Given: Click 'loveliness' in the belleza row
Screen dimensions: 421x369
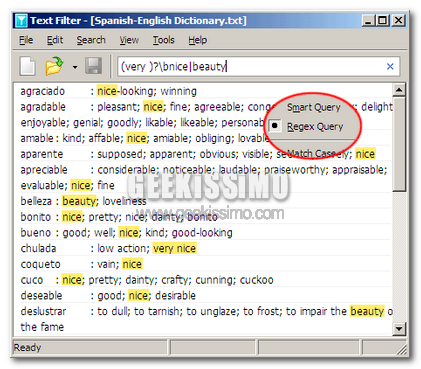Looking at the screenshot, I should [x=125, y=201].
